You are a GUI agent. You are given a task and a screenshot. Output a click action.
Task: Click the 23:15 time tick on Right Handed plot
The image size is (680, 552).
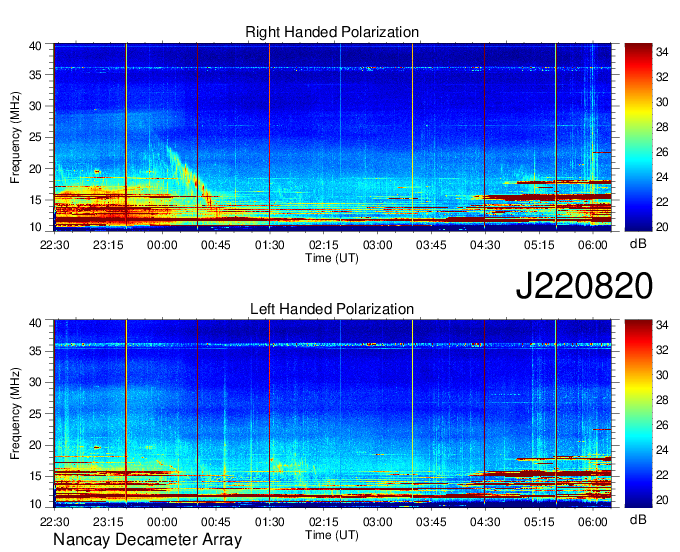click(108, 245)
